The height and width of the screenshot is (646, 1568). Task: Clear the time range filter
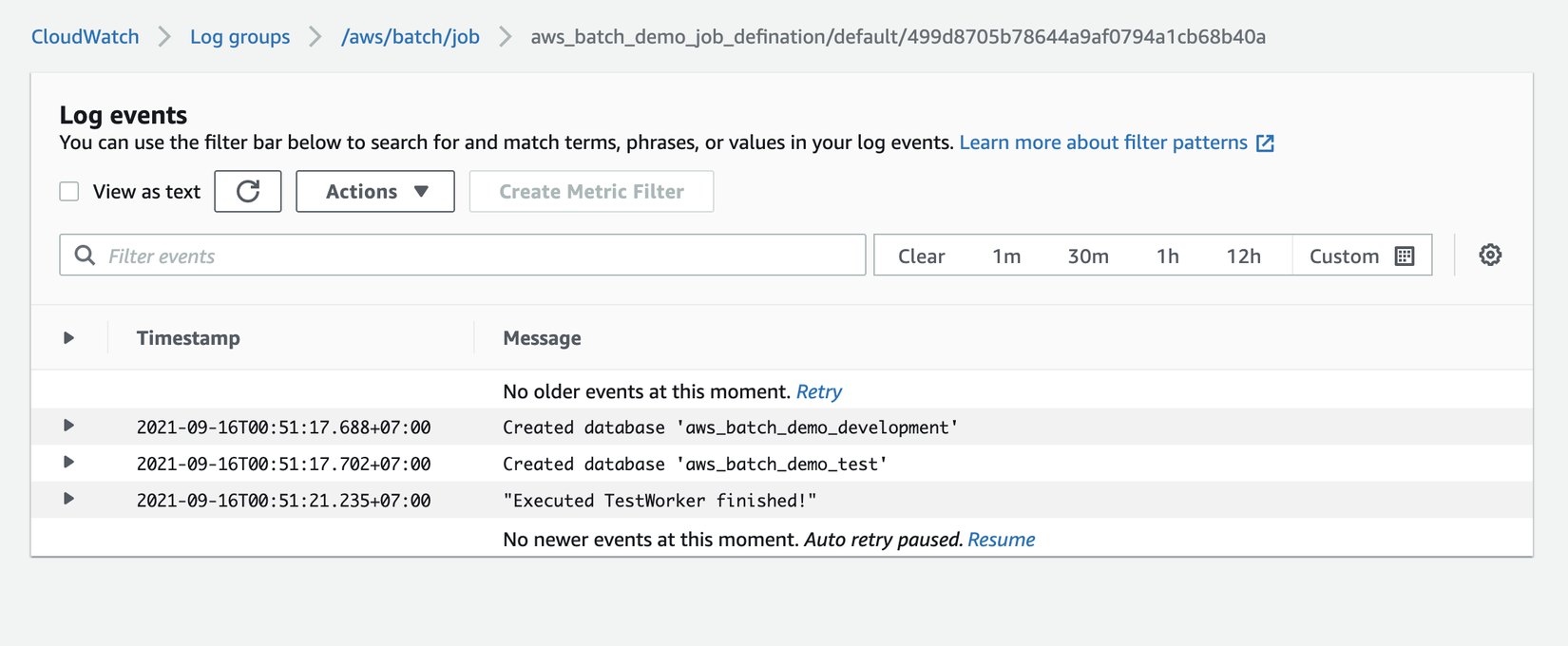coord(921,256)
